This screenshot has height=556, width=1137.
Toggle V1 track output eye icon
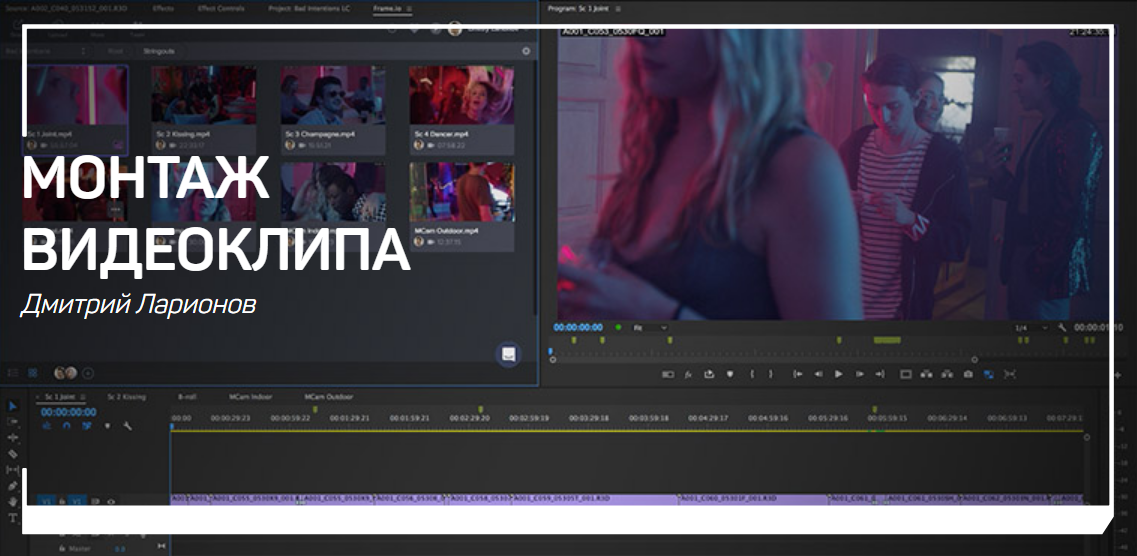pyautogui.click(x=111, y=500)
